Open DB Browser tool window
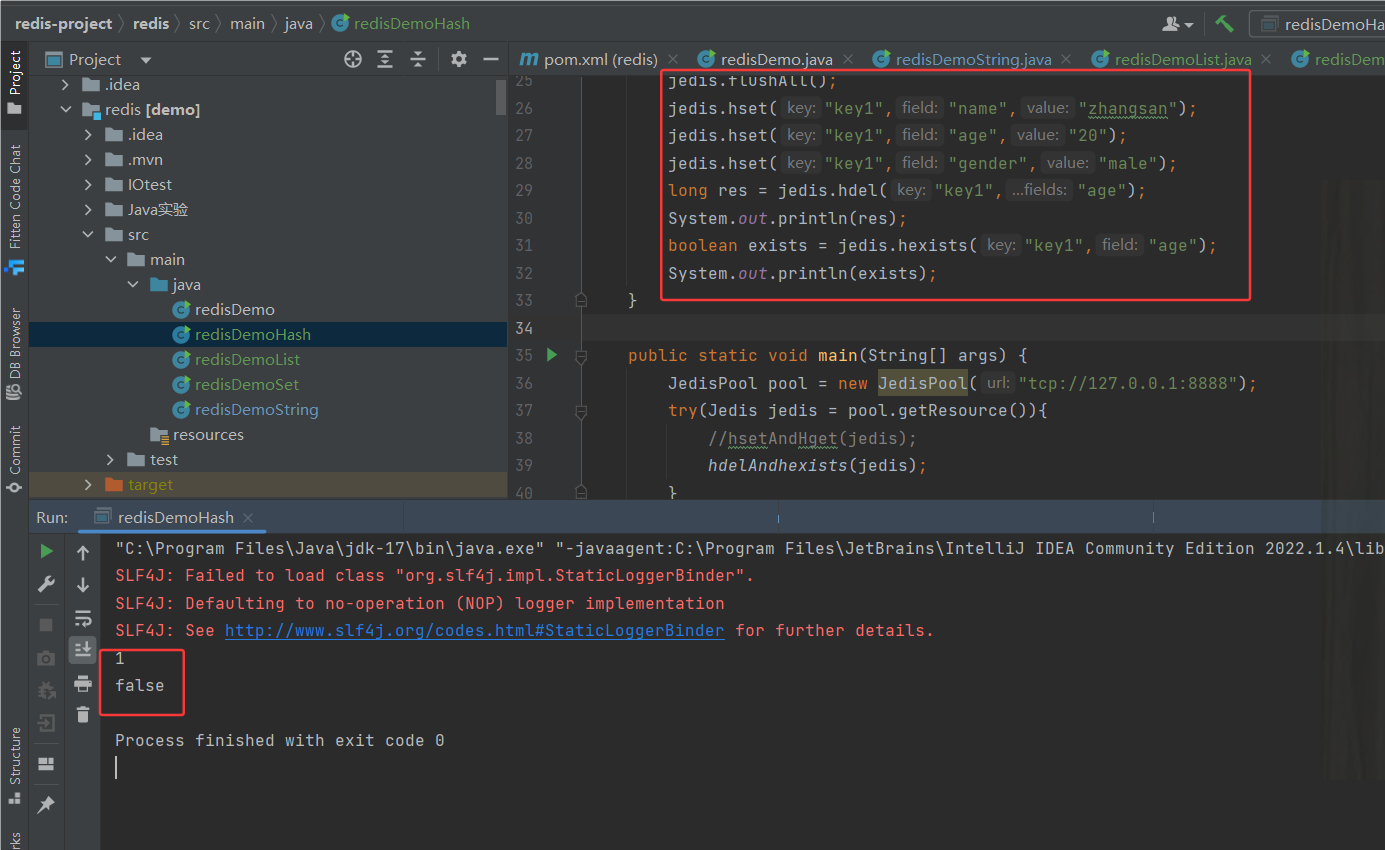Screen dimensions: 1385x850 (15, 354)
